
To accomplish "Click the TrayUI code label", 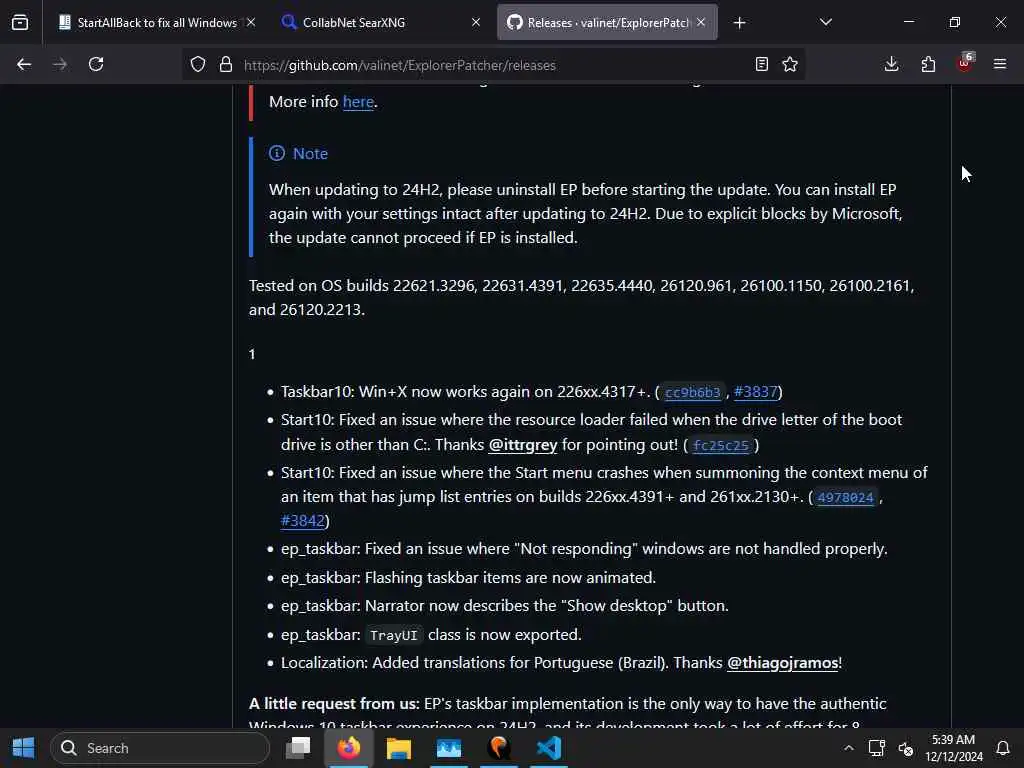I will [x=393, y=635].
